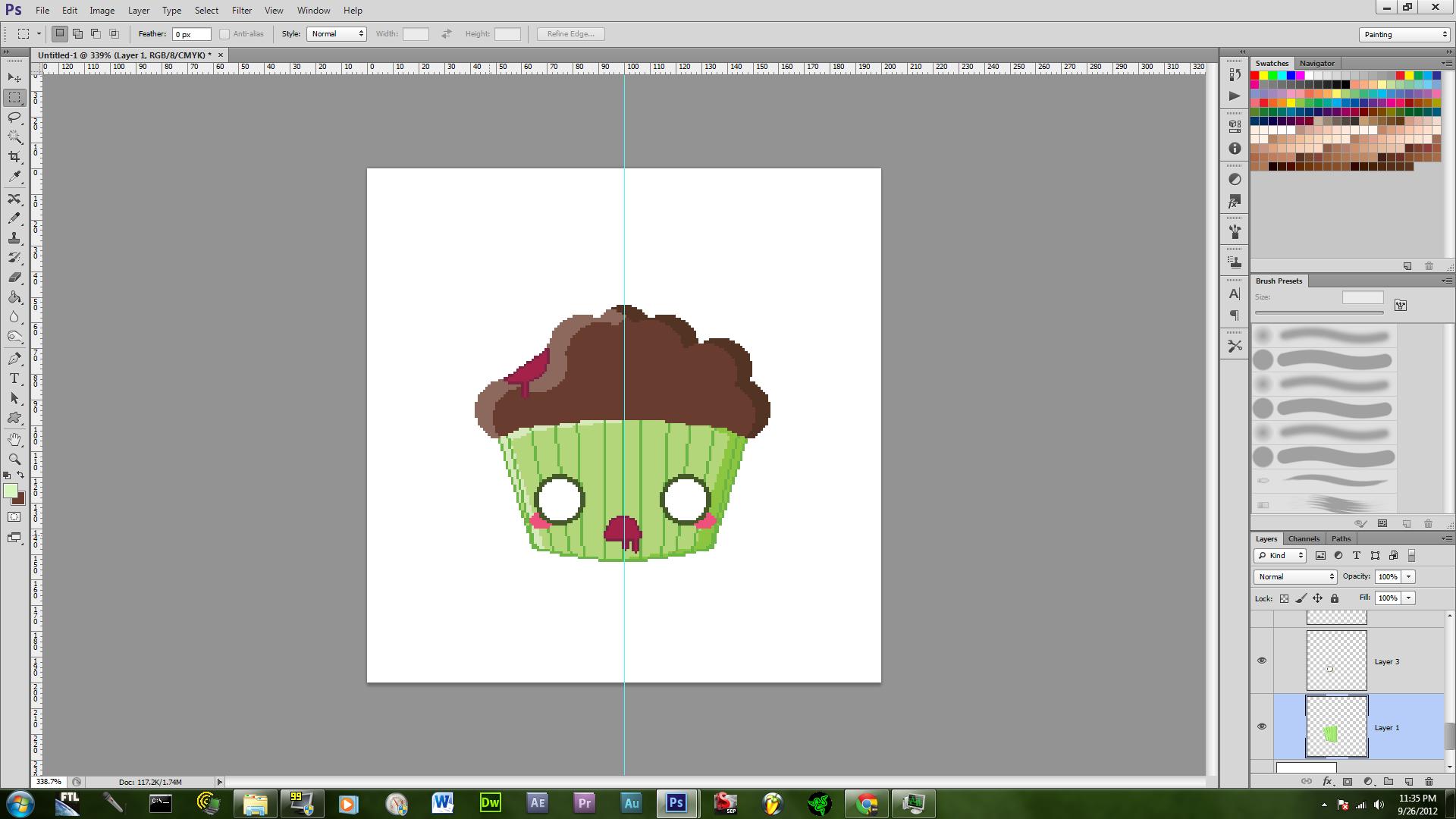Screen dimensions: 1456x819
Task: Toggle the Anti-alias checkbox
Action: 224,34
